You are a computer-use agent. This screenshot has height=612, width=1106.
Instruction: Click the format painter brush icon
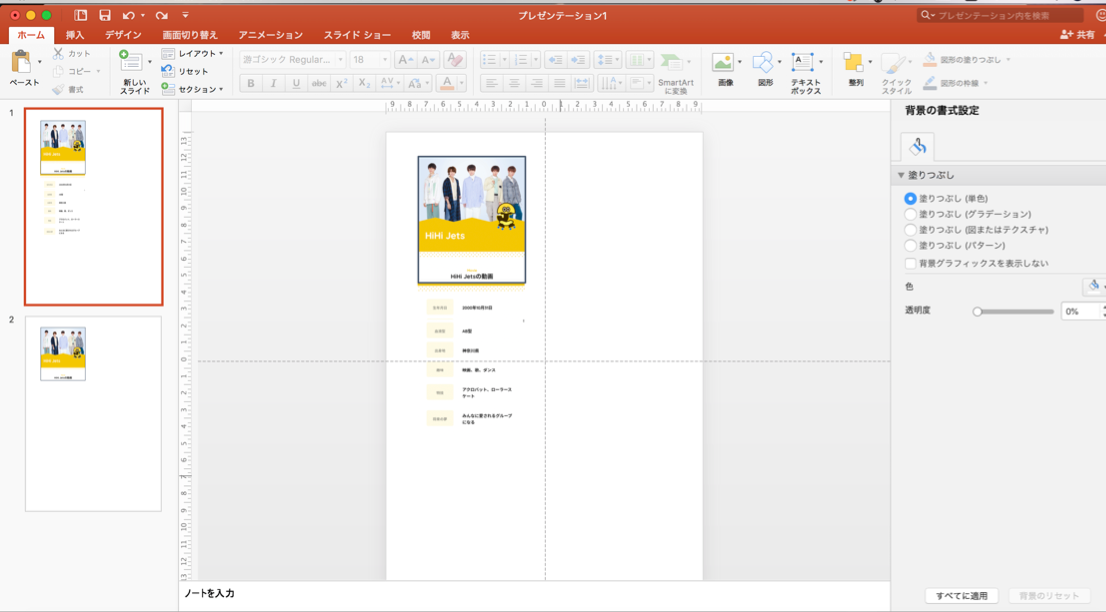[59, 90]
